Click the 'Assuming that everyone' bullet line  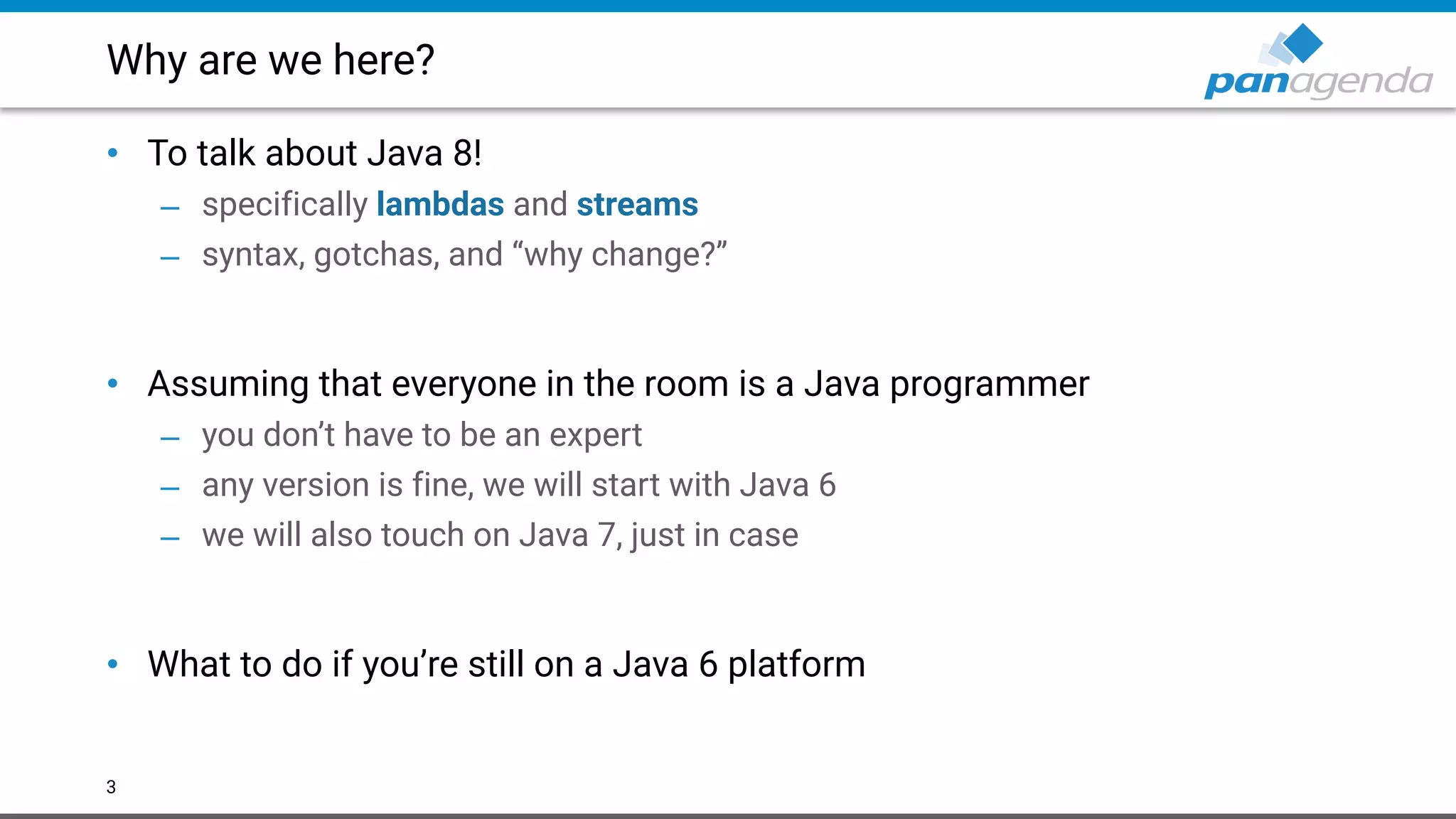618,384
